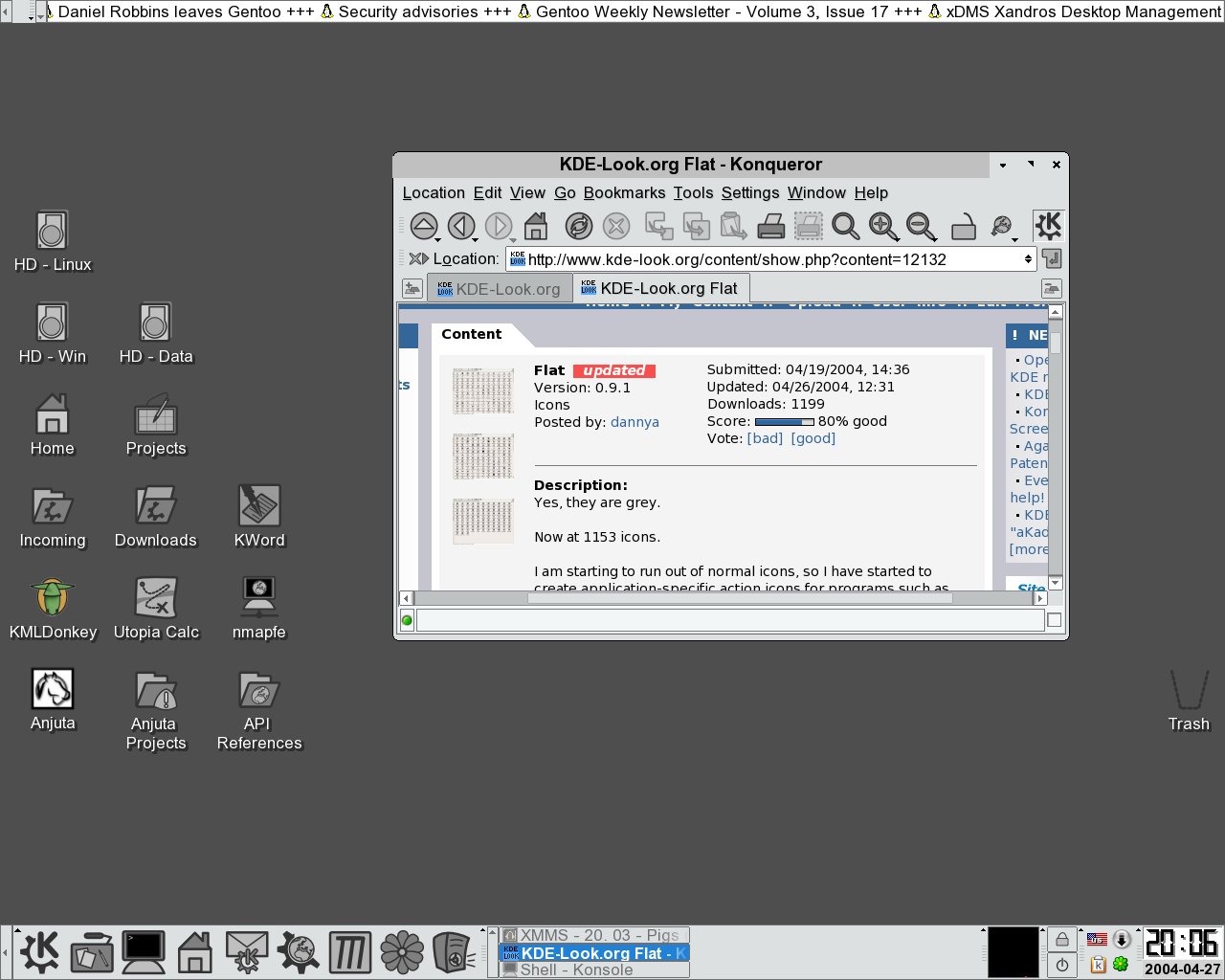Open a new tab with the tab-bar left icon
The height and width of the screenshot is (980, 1225).
click(x=412, y=288)
